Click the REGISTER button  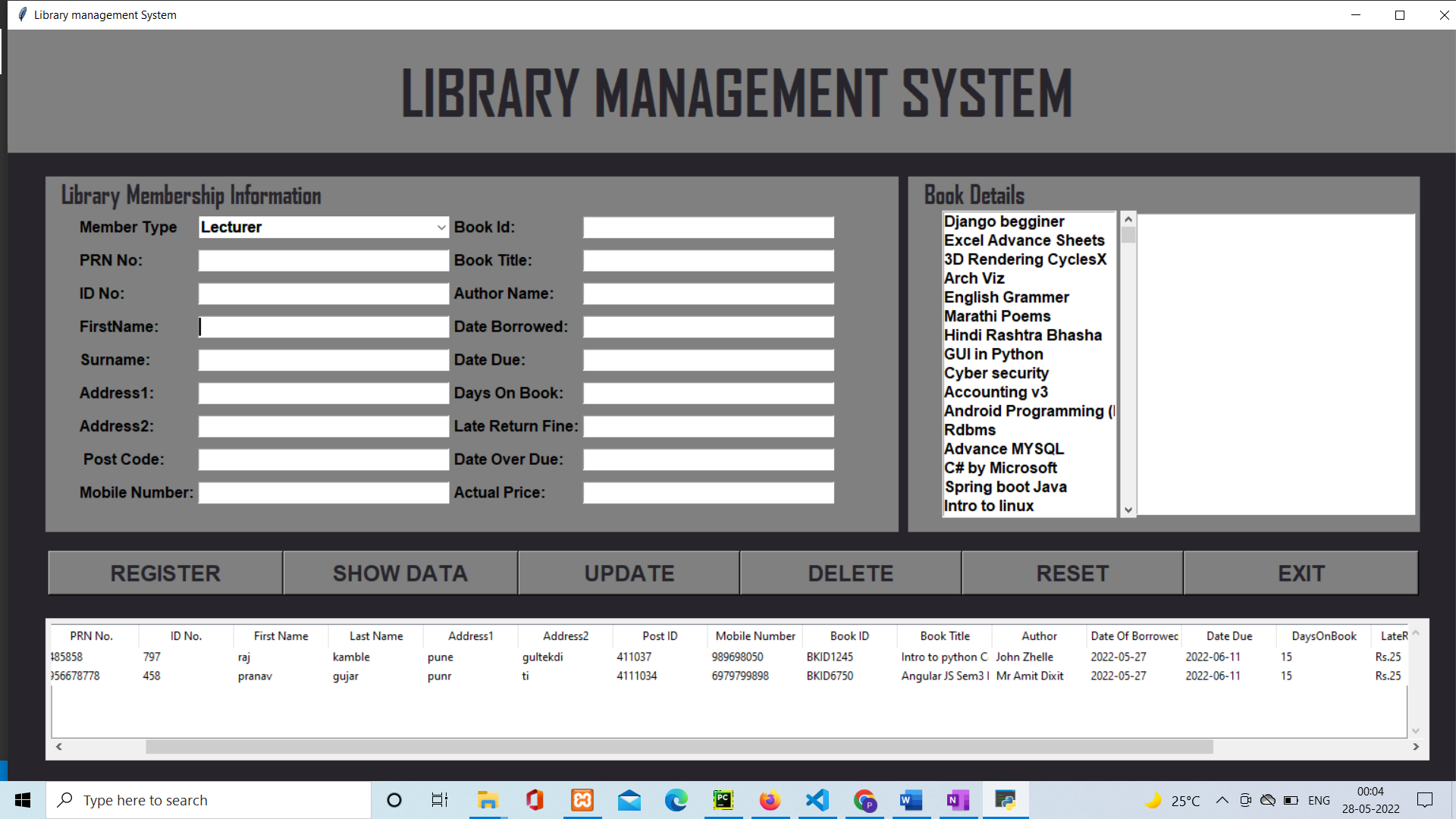(x=165, y=573)
